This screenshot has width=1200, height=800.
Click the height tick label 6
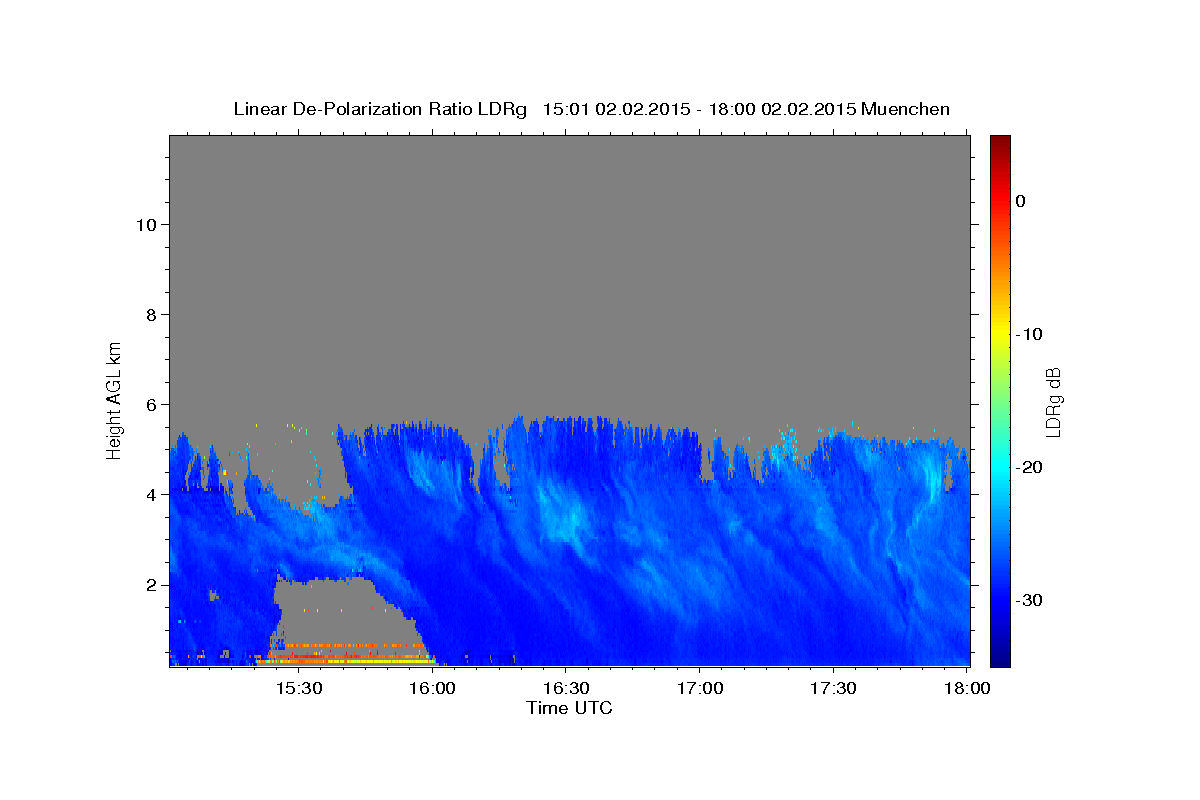pos(149,404)
